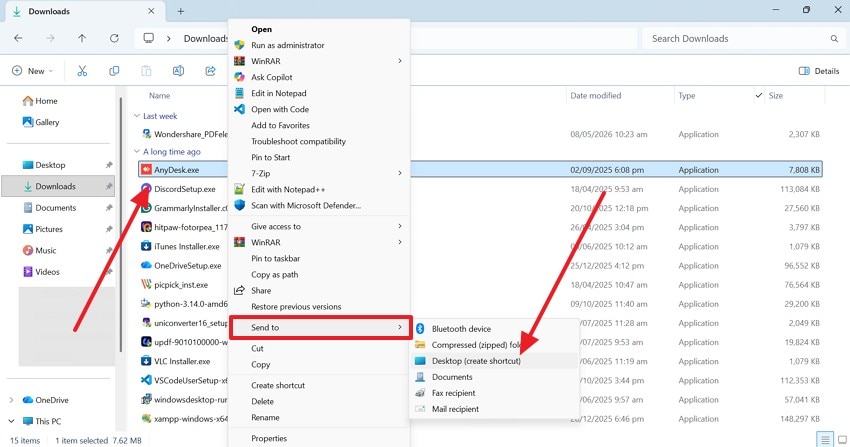Send to Documents
Image resolution: width=850 pixels, height=447 pixels.
click(x=494, y=377)
